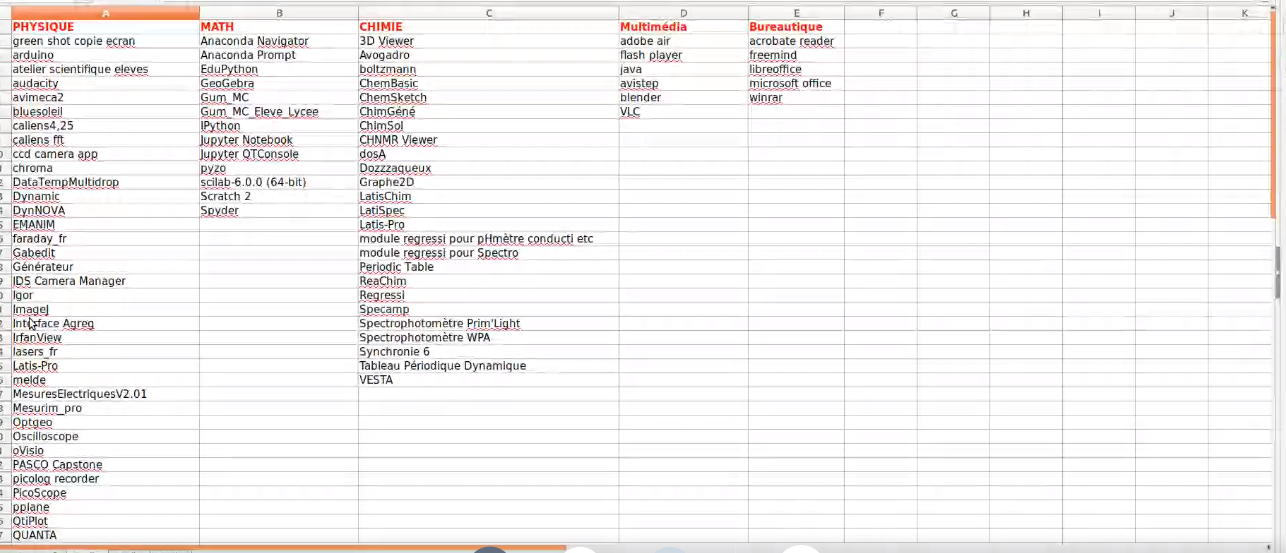This screenshot has height=553, width=1286.
Task: Select the 'adobe air' cell
Action: (683, 41)
